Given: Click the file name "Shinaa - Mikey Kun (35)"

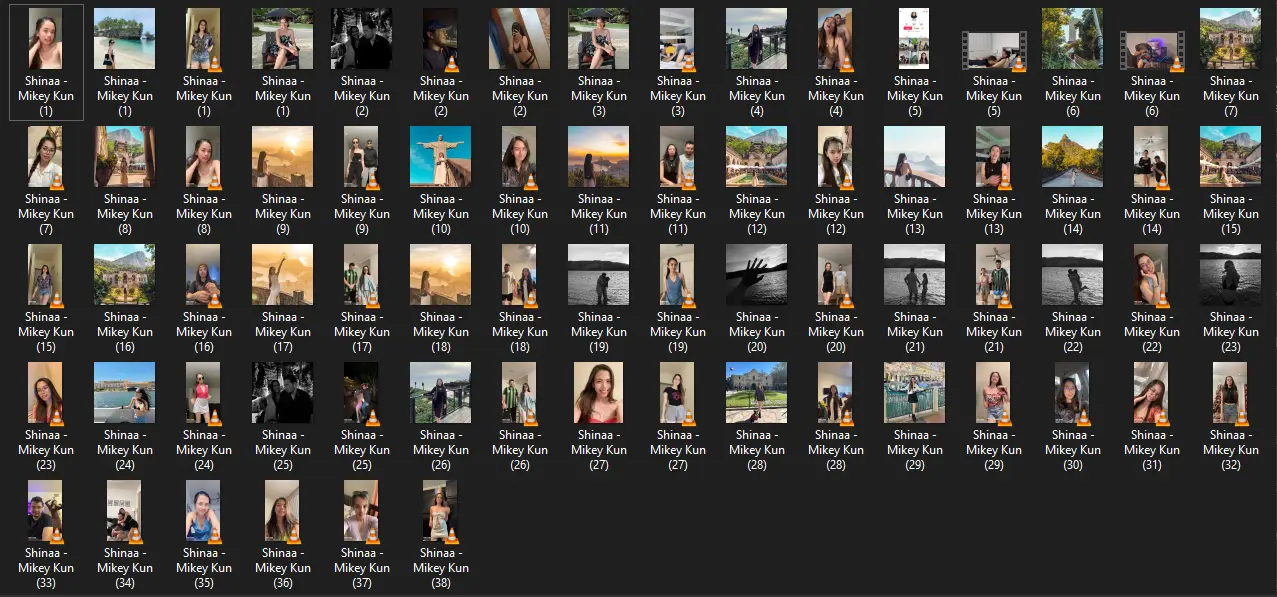Looking at the screenshot, I should pyautogui.click(x=203, y=567).
